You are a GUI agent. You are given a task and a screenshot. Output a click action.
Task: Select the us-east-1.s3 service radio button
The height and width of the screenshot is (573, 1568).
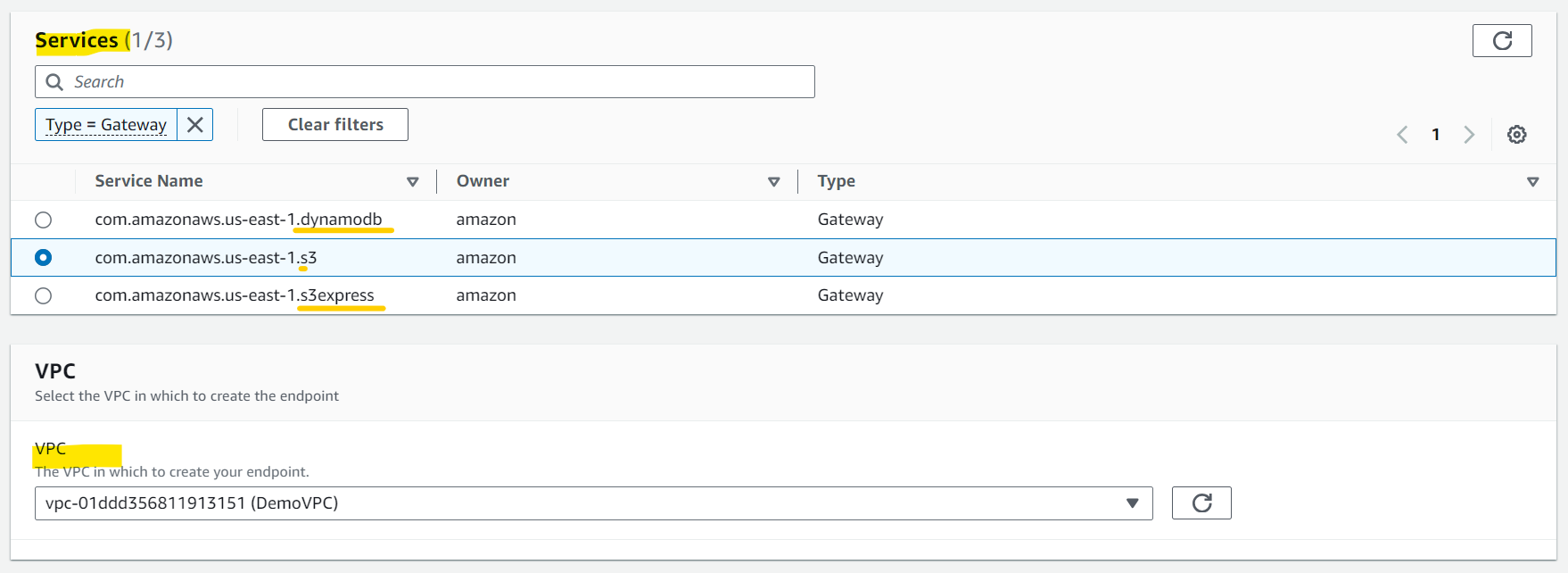[43, 258]
